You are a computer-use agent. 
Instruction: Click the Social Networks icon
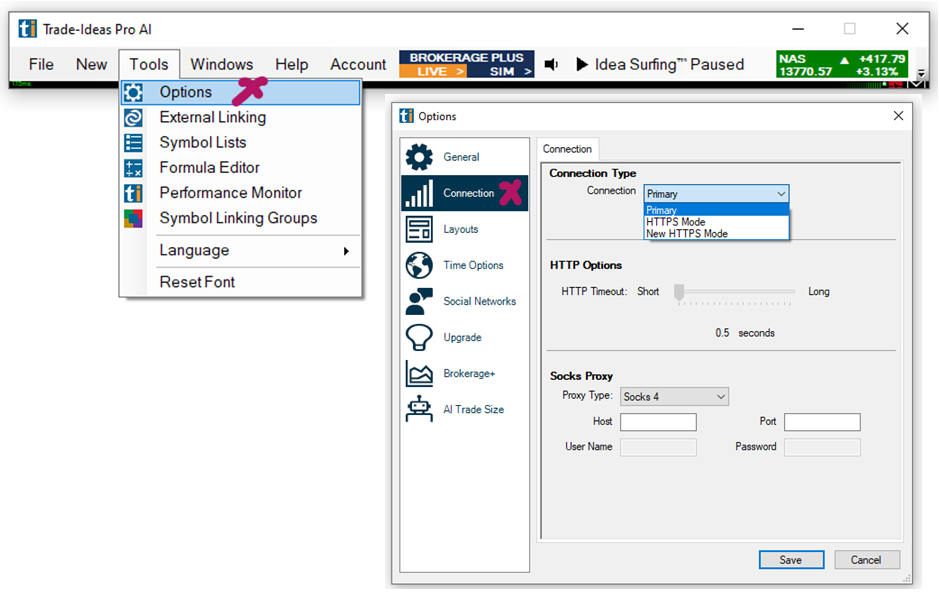point(419,301)
